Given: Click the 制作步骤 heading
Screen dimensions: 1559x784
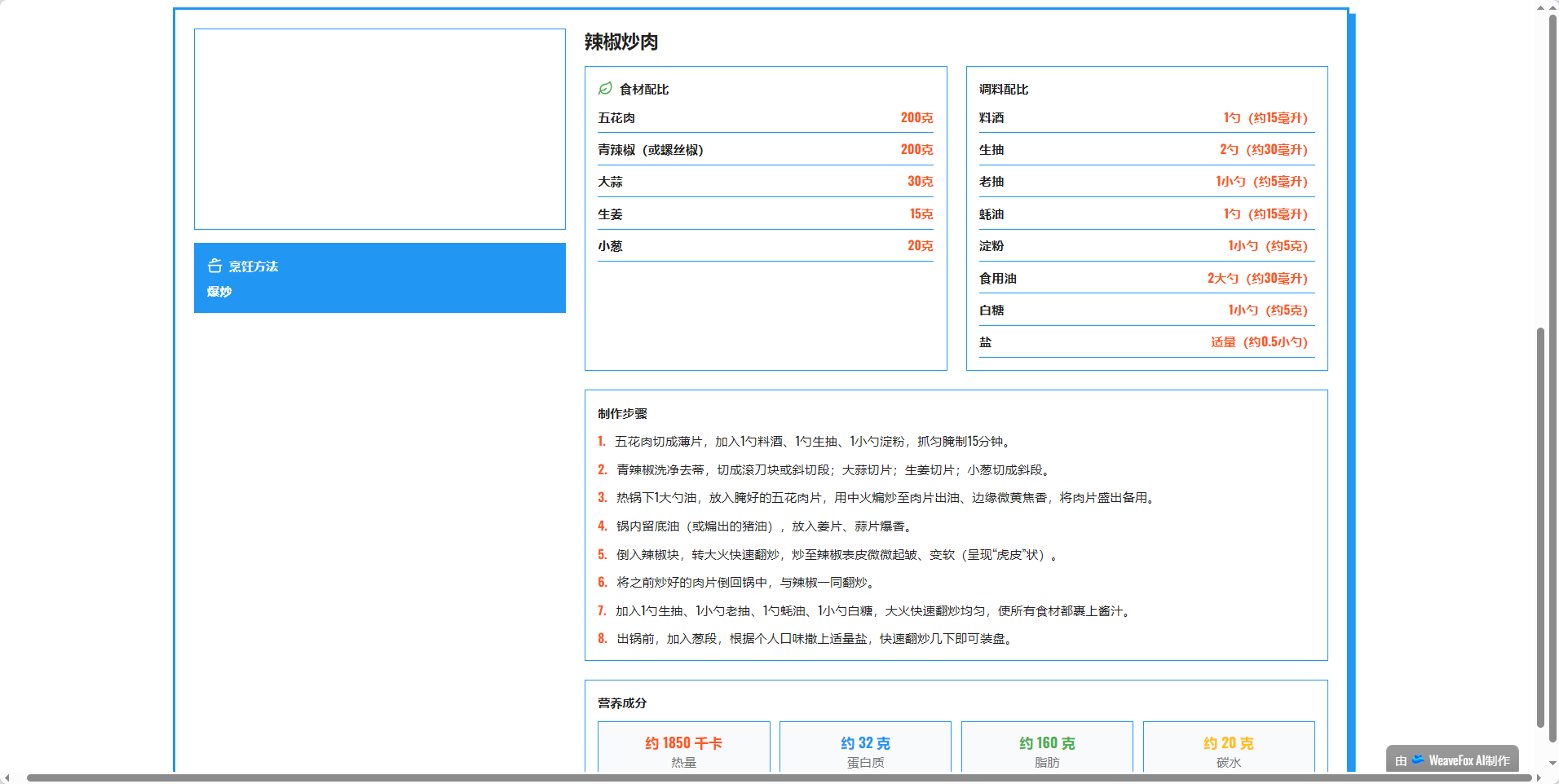Looking at the screenshot, I should [622, 414].
